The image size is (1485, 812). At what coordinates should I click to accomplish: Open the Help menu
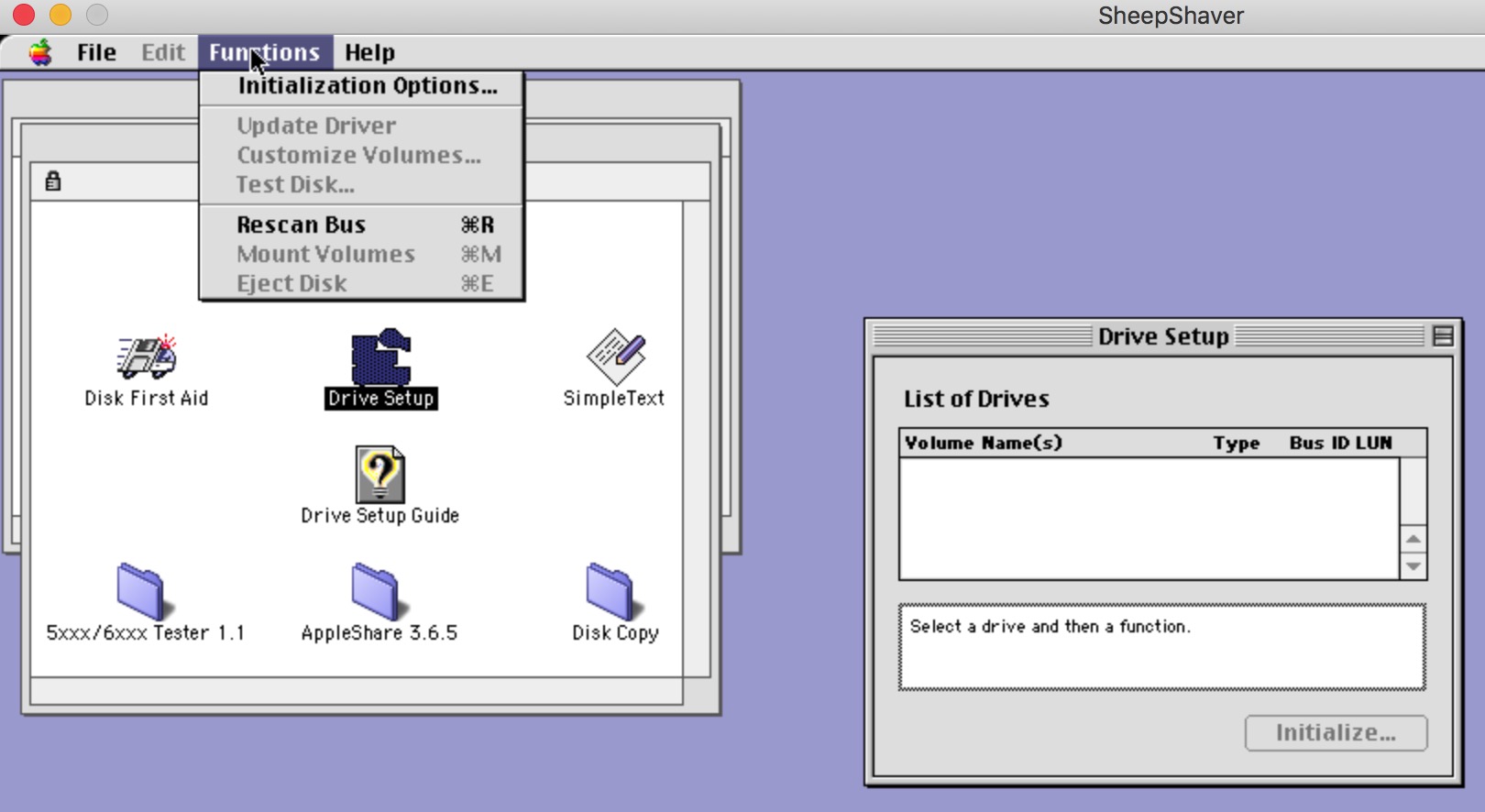[369, 53]
